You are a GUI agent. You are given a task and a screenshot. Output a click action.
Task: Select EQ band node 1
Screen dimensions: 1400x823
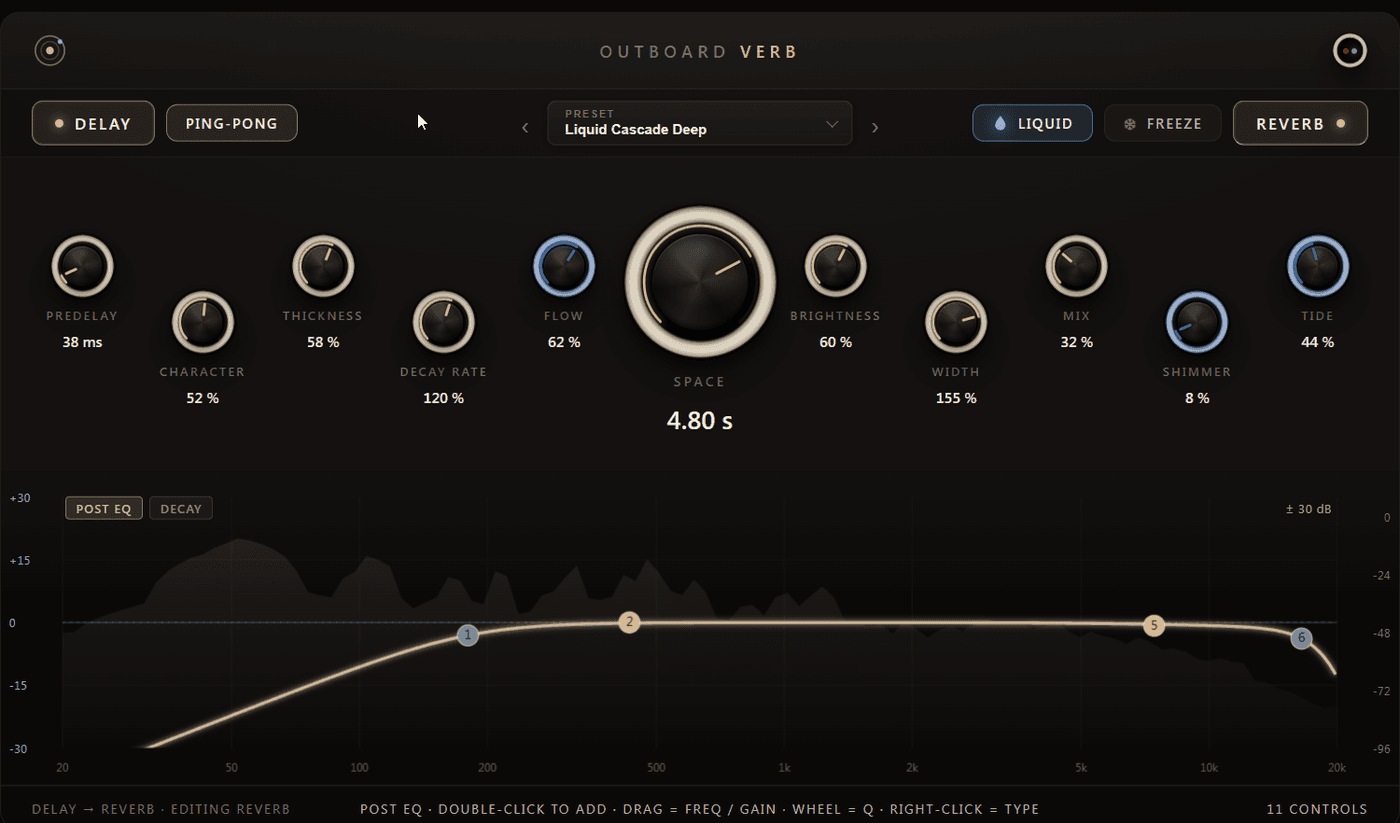[467, 635]
